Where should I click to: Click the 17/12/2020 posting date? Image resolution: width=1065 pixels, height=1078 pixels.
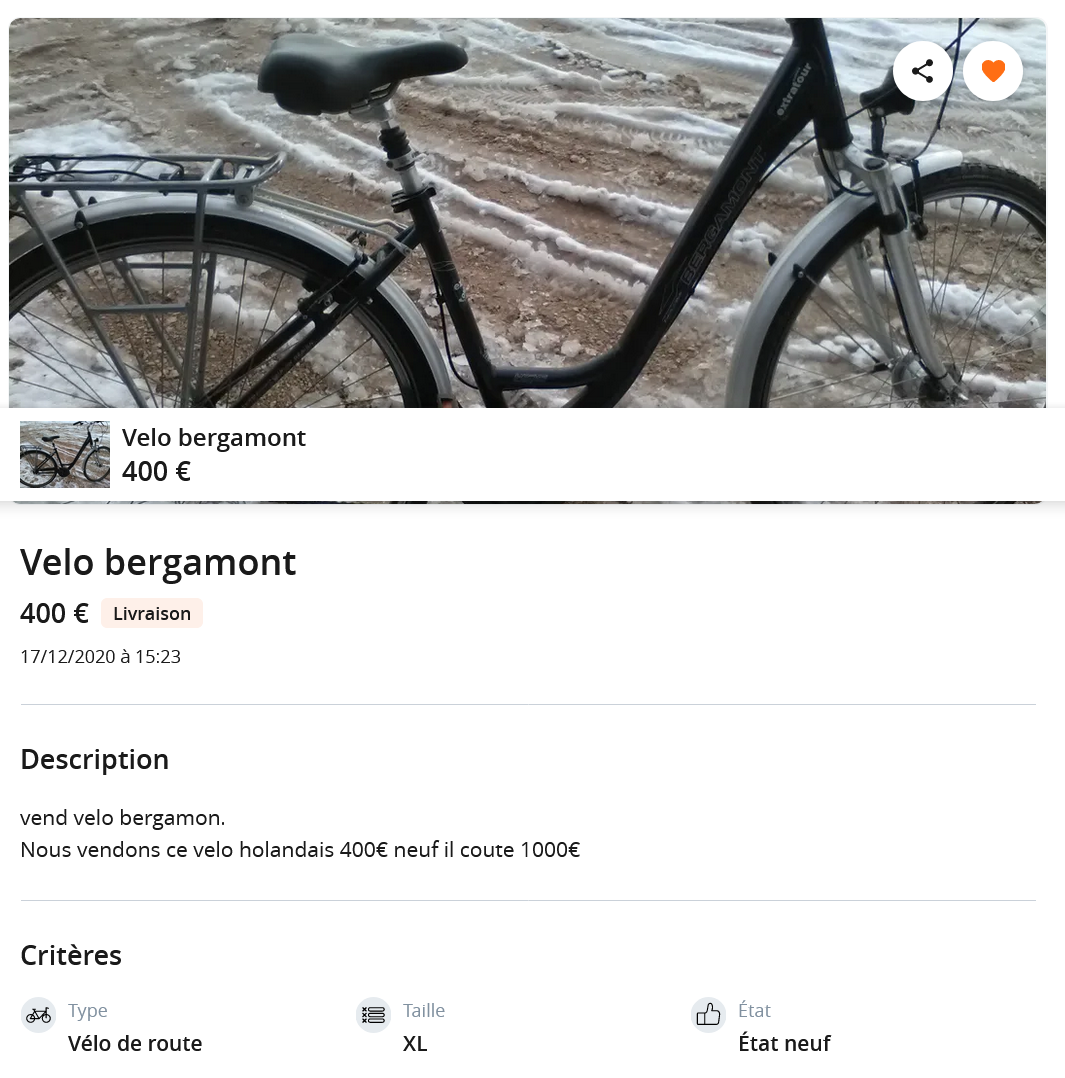click(x=100, y=657)
